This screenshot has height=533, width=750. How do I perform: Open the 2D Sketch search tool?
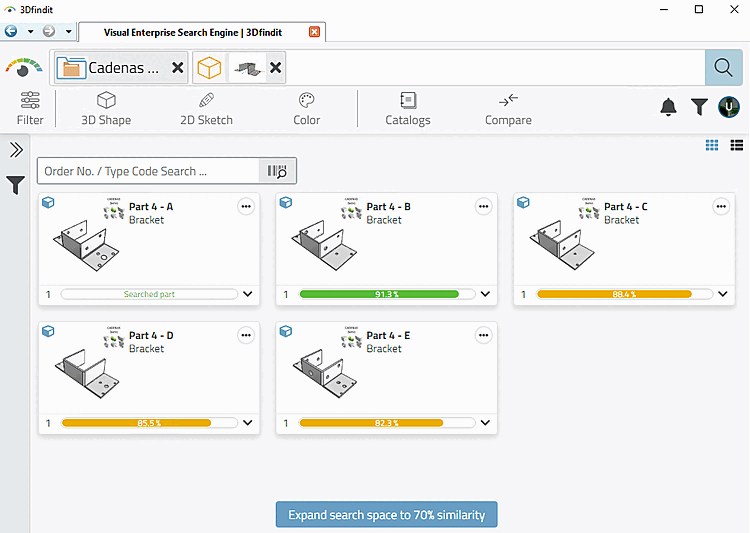pos(206,109)
